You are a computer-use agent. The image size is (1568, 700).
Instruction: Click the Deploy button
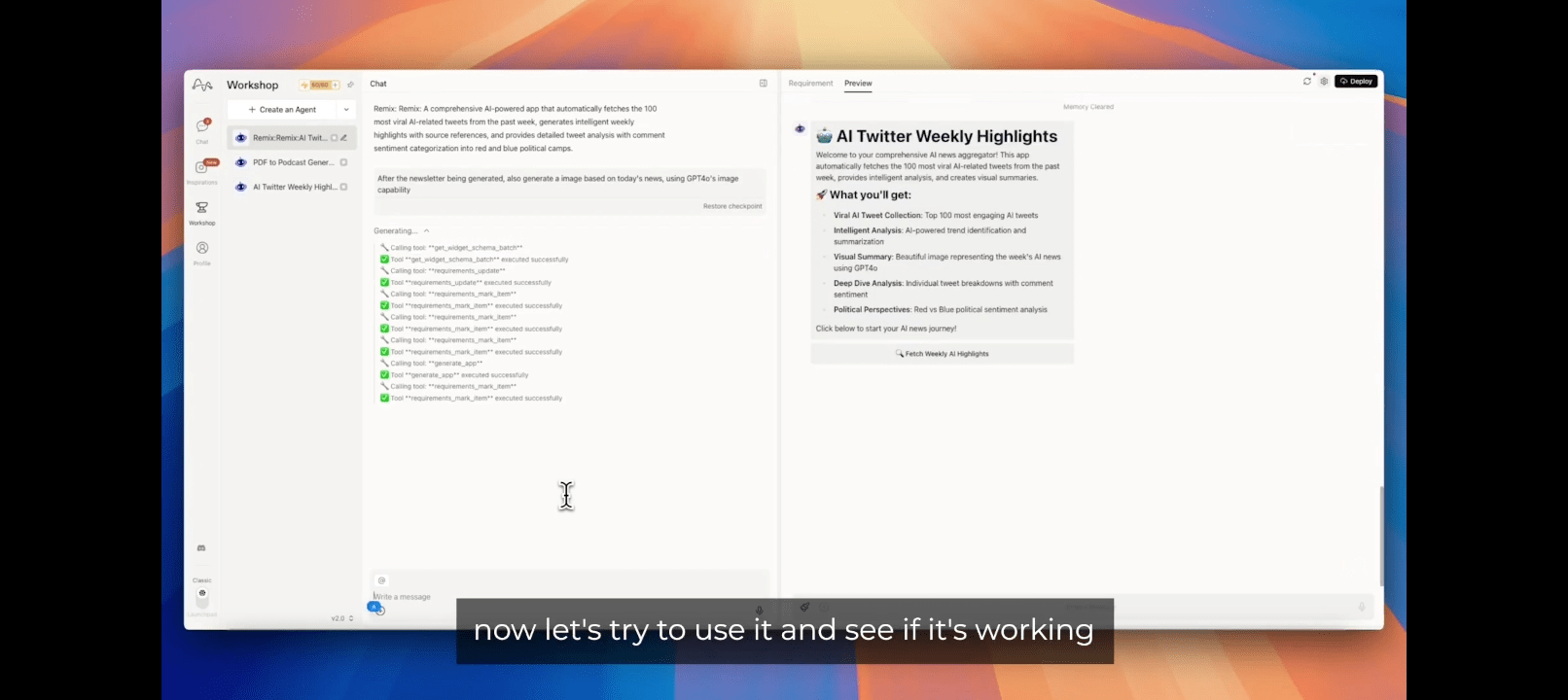(x=1356, y=82)
